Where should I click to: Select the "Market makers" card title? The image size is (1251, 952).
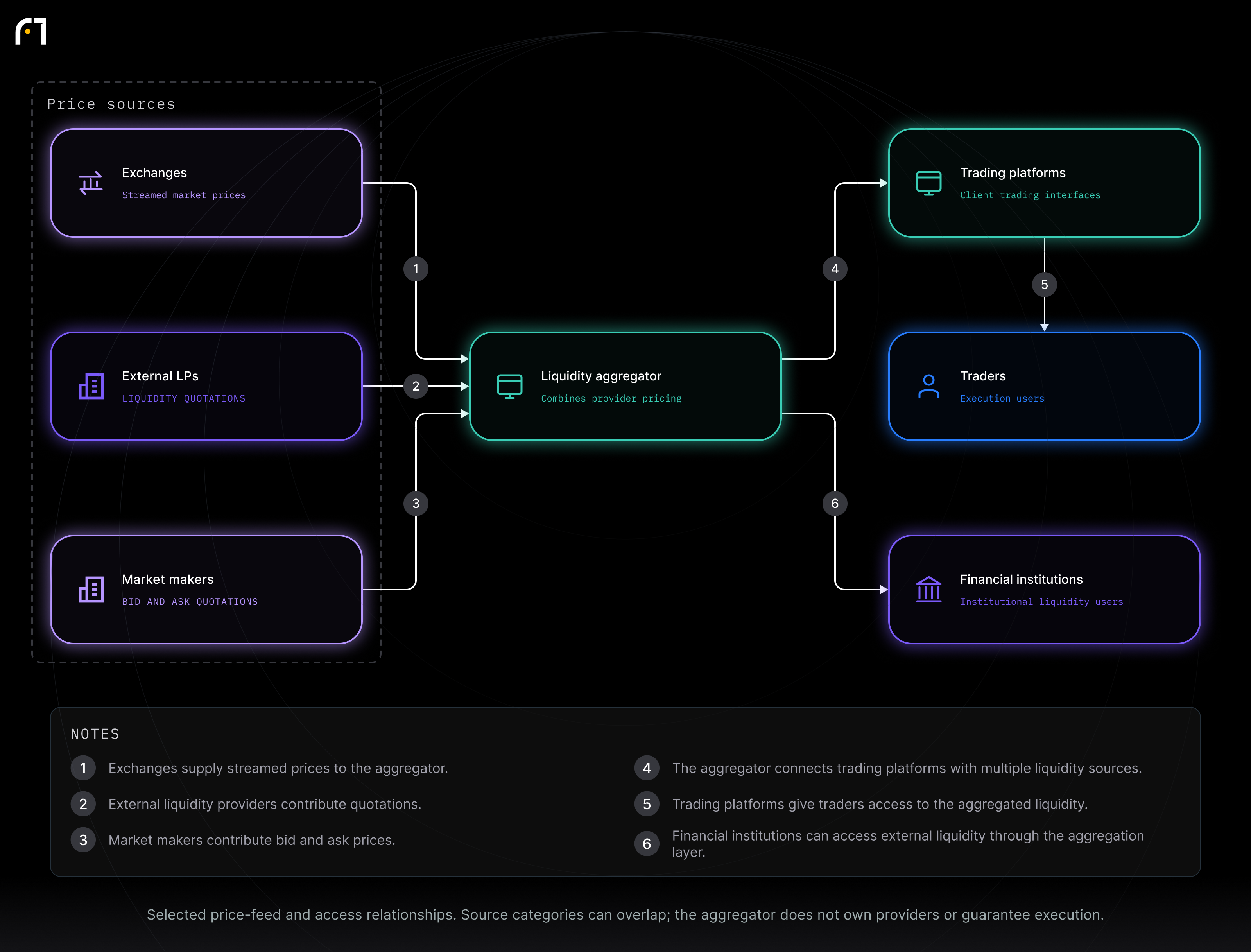168,579
